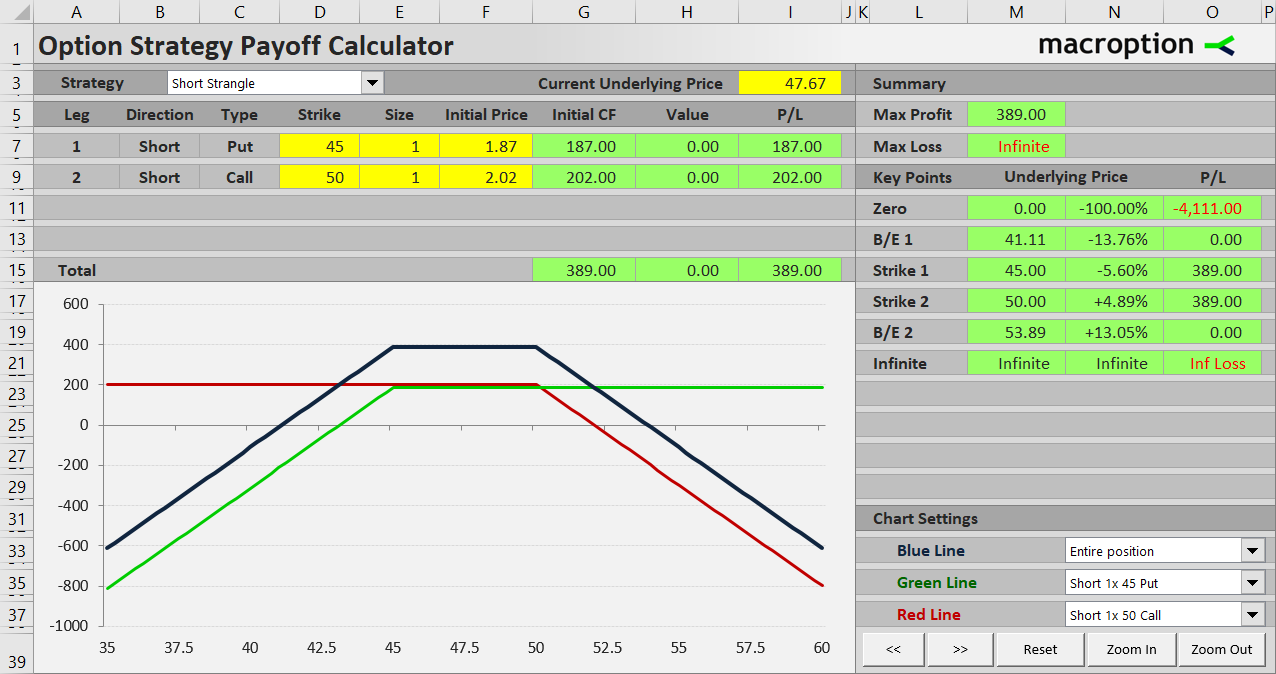Image resolution: width=1276 pixels, height=674 pixels.
Task: Select the Zero P/L cell -4,111.00
Action: click(x=1212, y=208)
